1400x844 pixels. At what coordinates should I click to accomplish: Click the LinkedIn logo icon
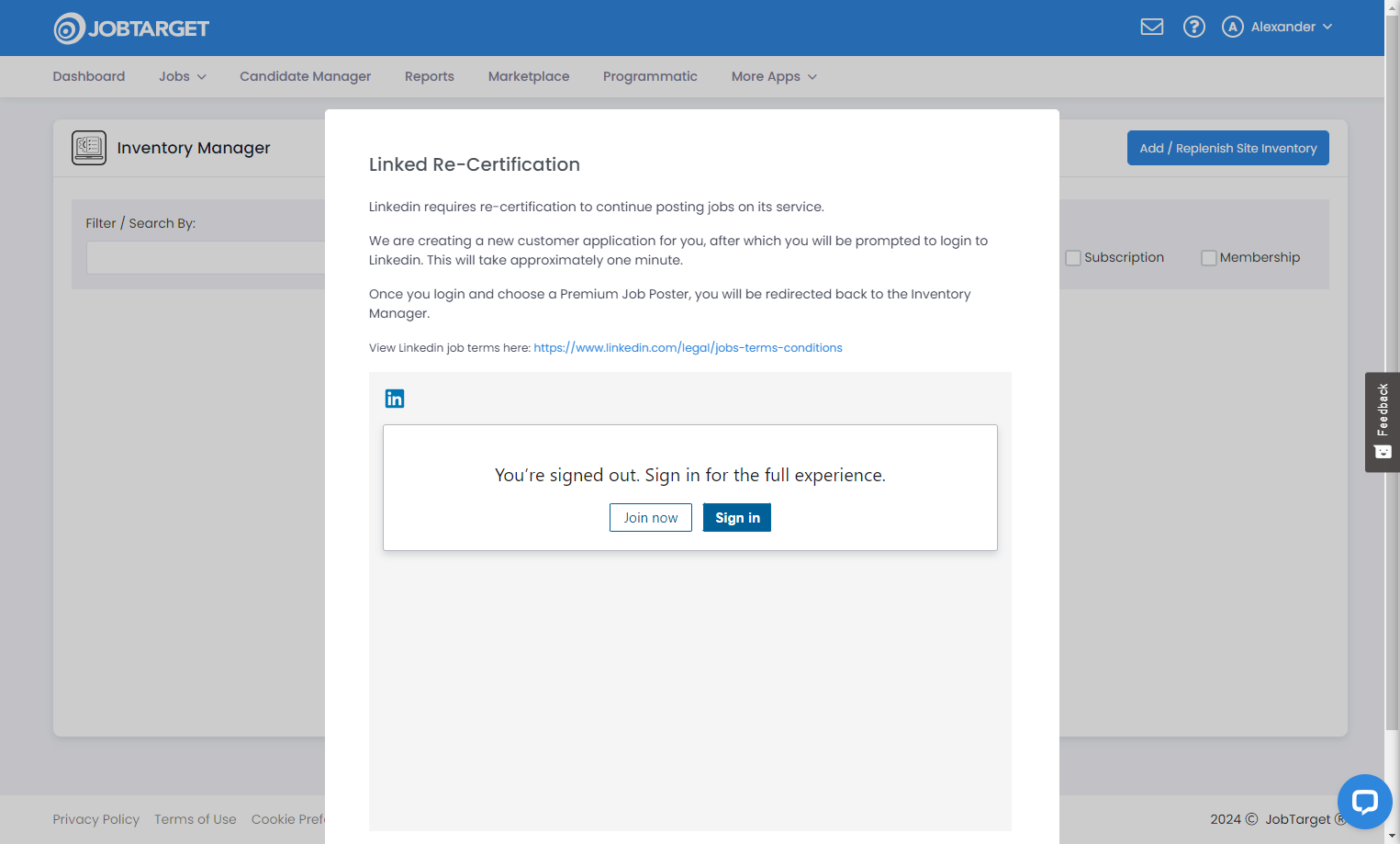click(395, 399)
